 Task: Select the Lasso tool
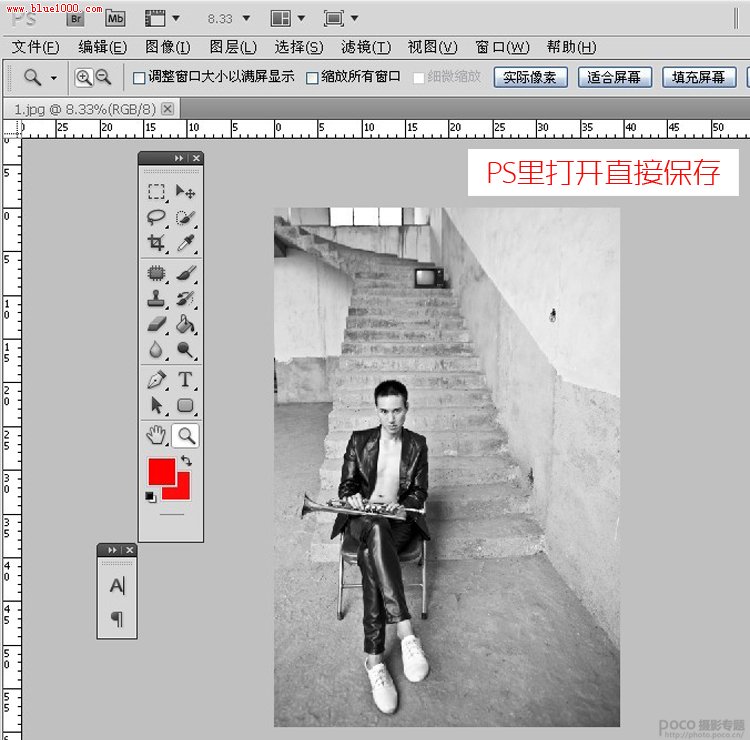[156, 218]
